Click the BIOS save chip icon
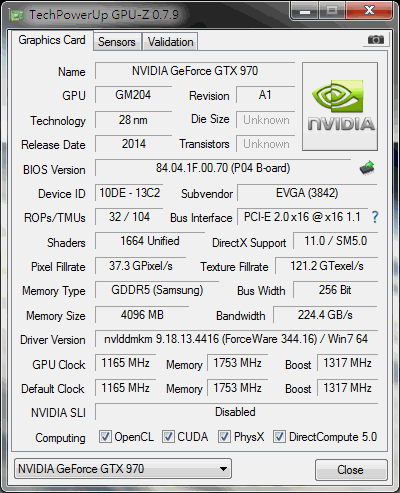Viewport: 400px width, 493px height. point(367,168)
